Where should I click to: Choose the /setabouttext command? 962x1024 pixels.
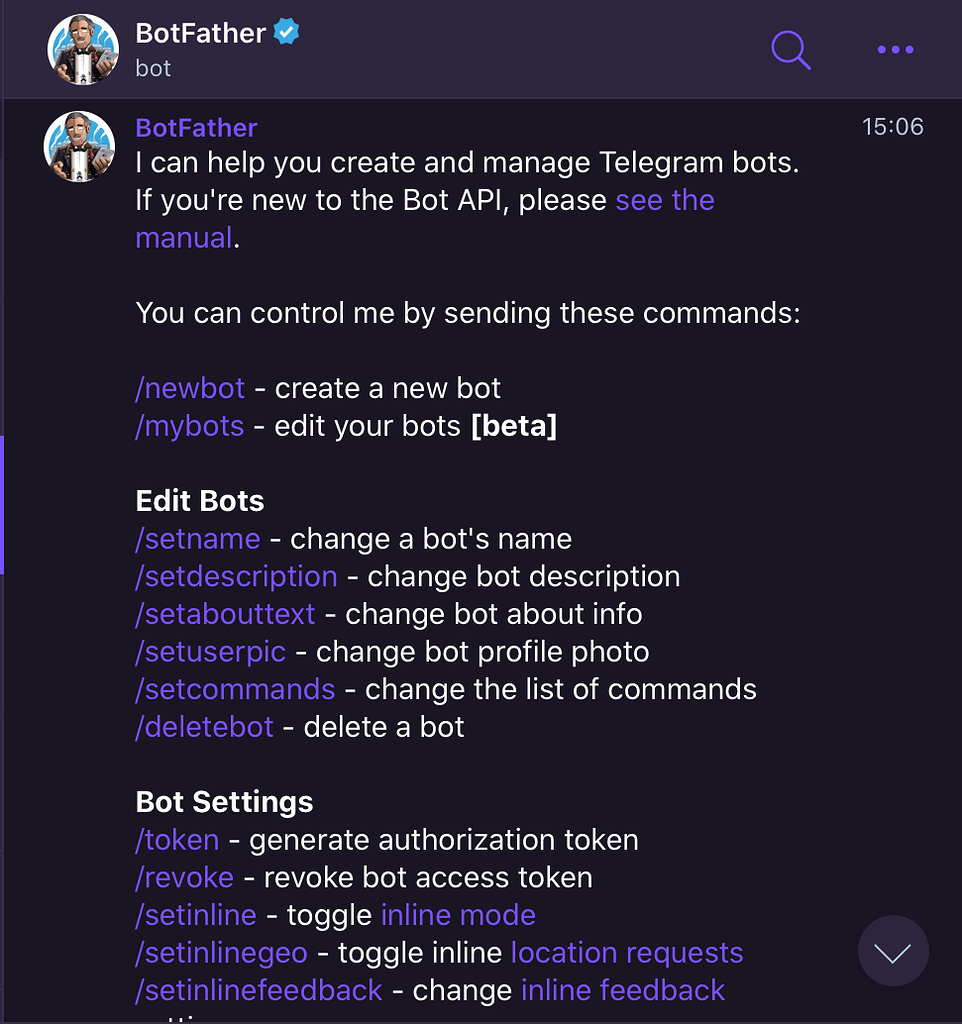[x=225, y=614]
